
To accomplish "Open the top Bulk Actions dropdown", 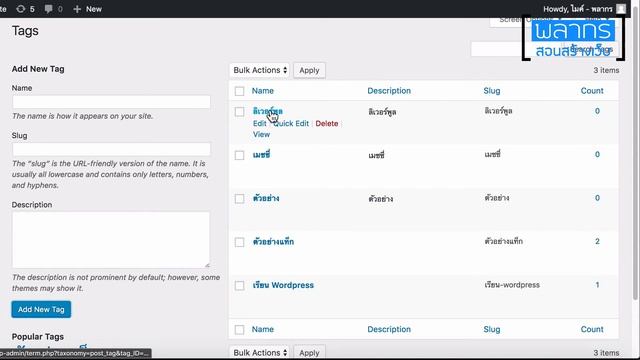I will coord(260,70).
